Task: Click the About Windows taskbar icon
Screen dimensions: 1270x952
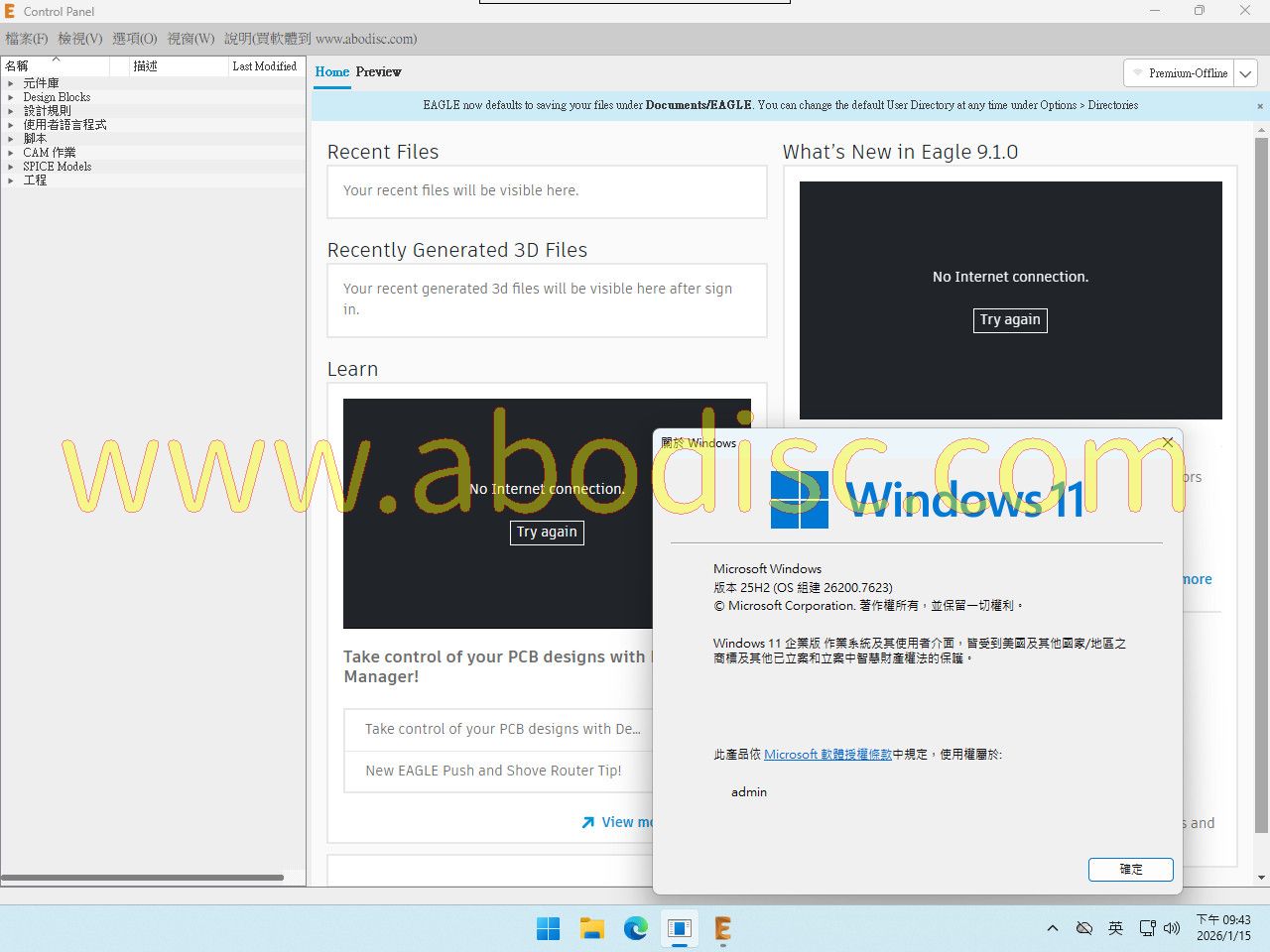Action: (680, 929)
